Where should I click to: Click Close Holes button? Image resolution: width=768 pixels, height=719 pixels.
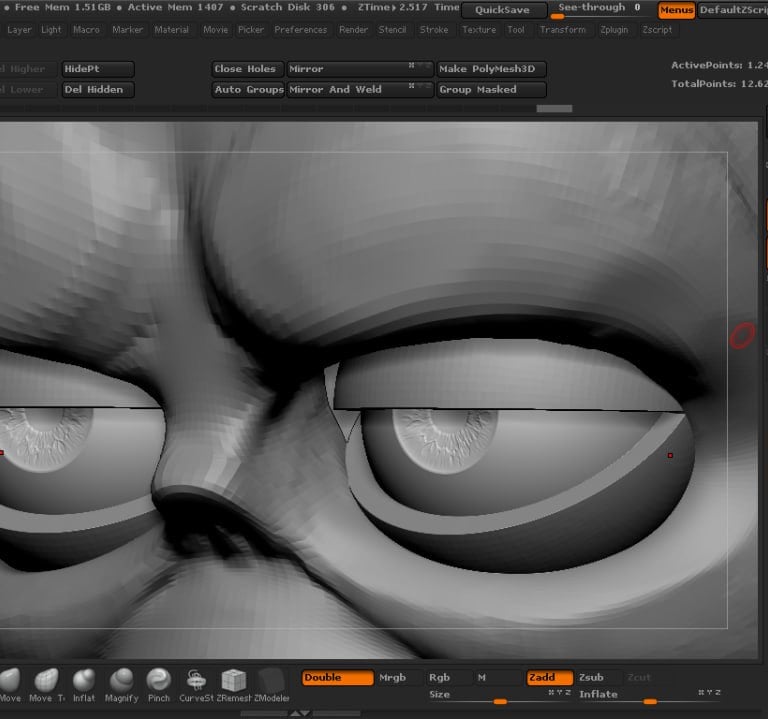247,69
